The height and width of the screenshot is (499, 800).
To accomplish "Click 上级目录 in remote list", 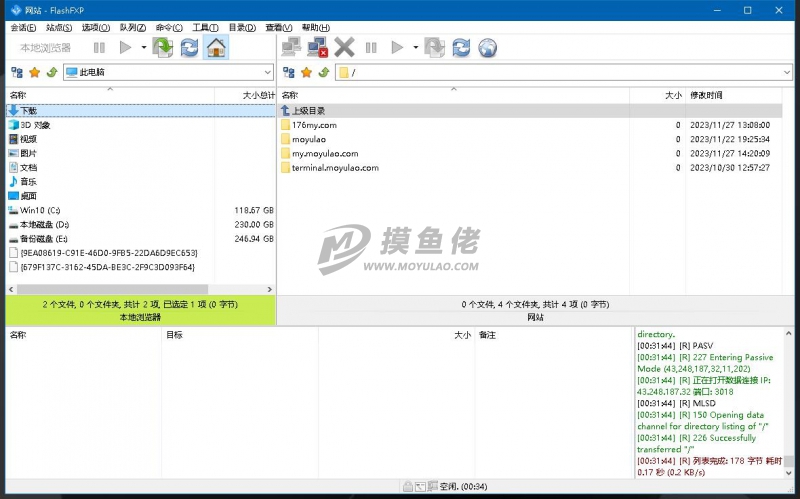I will point(530,111).
